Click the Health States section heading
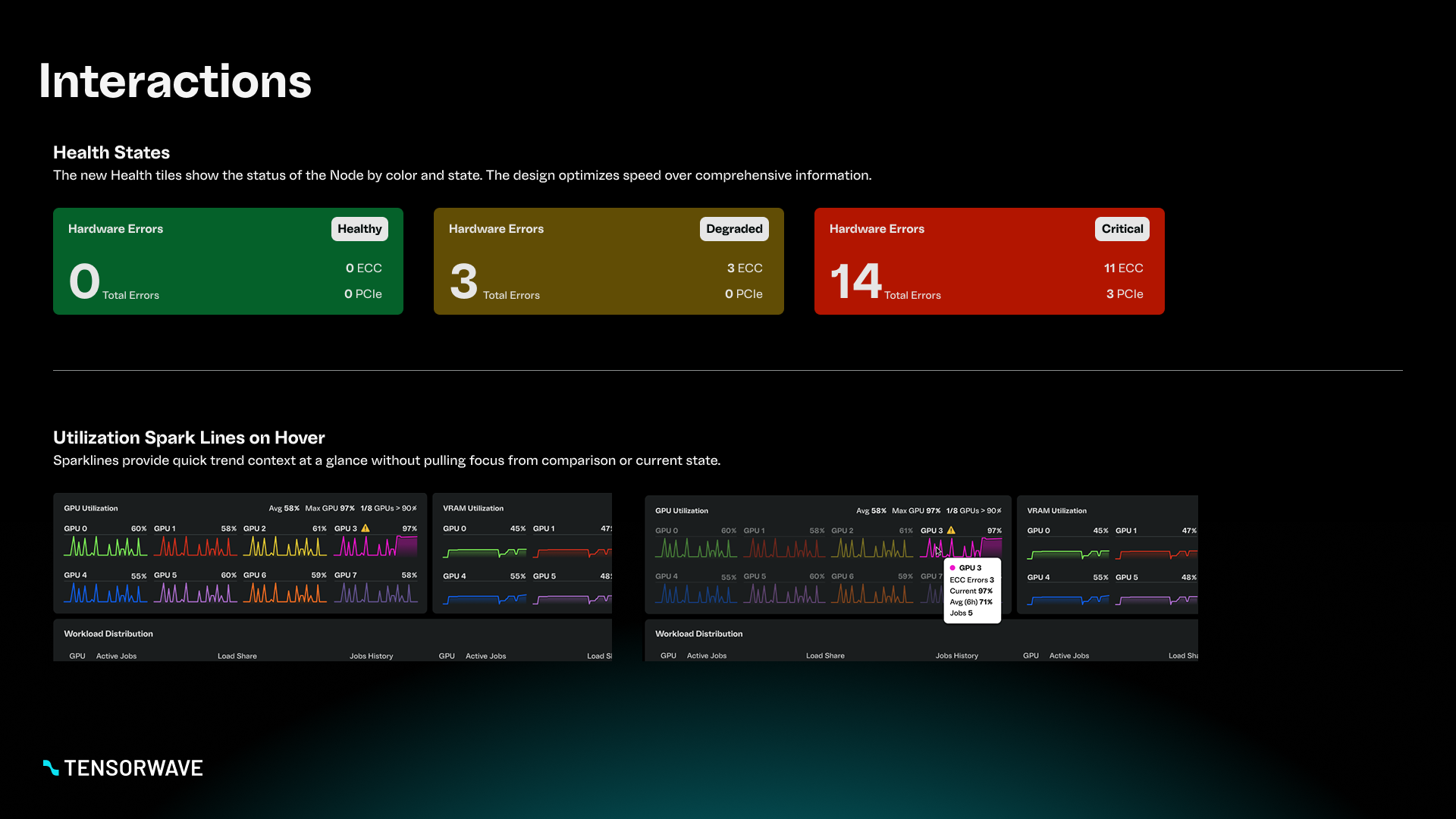This screenshot has height=819, width=1456. (x=111, y=152)
